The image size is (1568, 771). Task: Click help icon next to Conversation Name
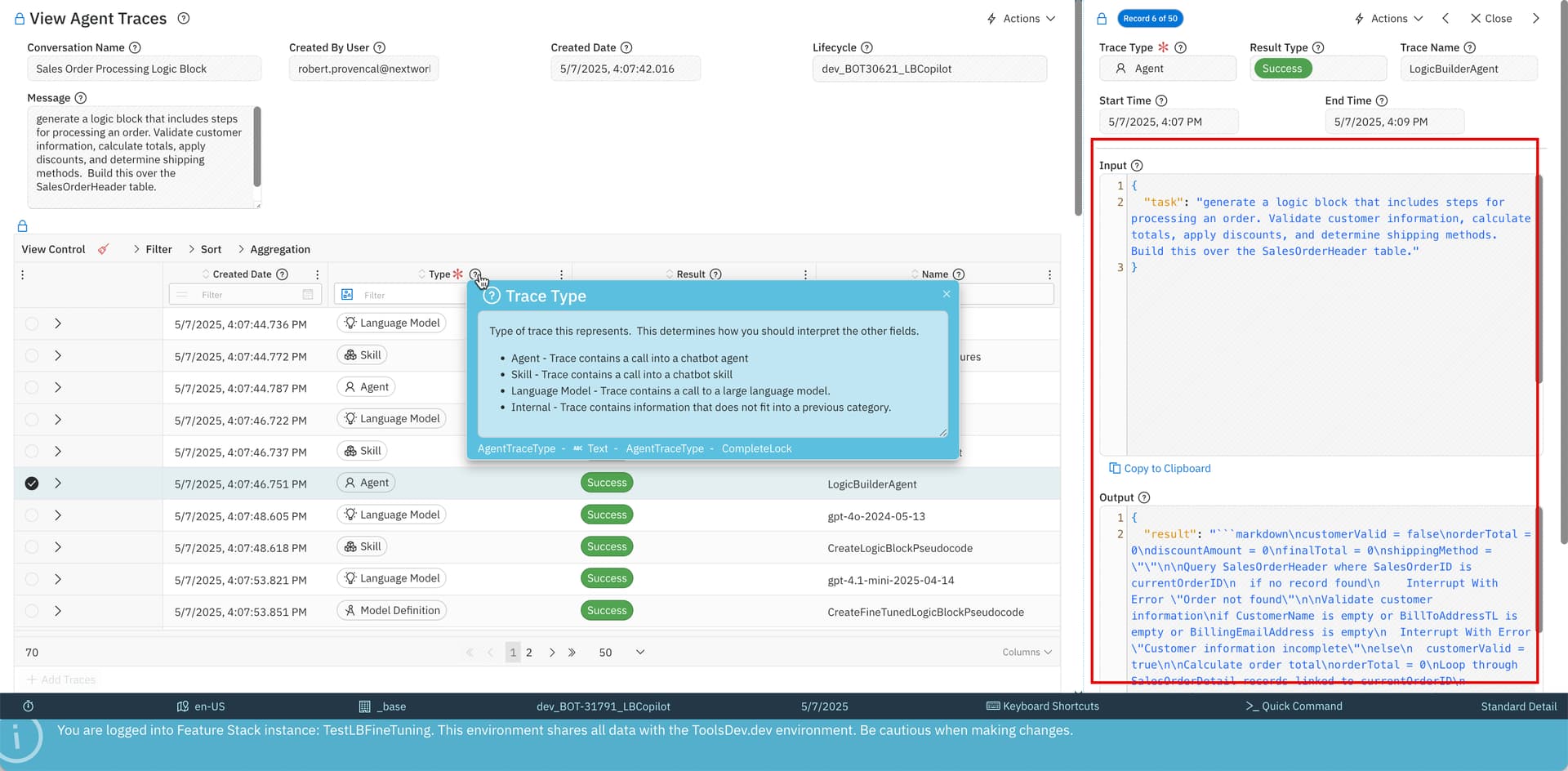136,47
